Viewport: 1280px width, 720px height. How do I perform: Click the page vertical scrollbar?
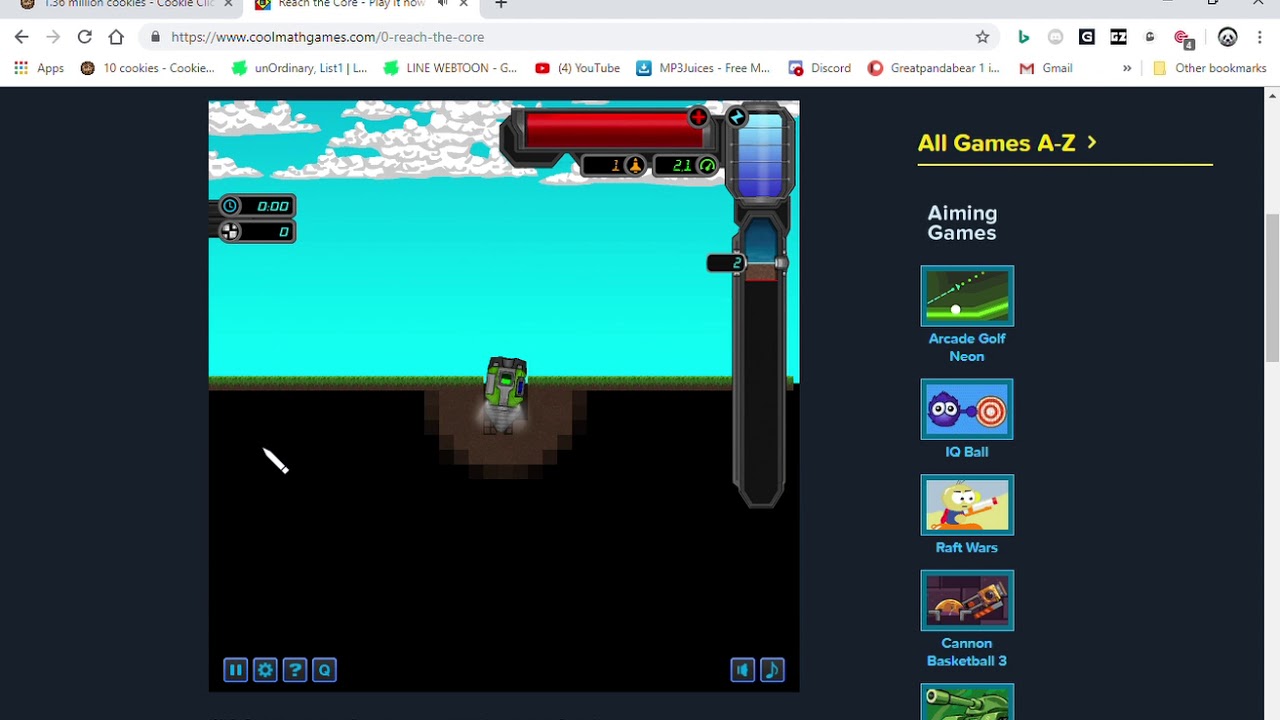[x=1272, y=290]
